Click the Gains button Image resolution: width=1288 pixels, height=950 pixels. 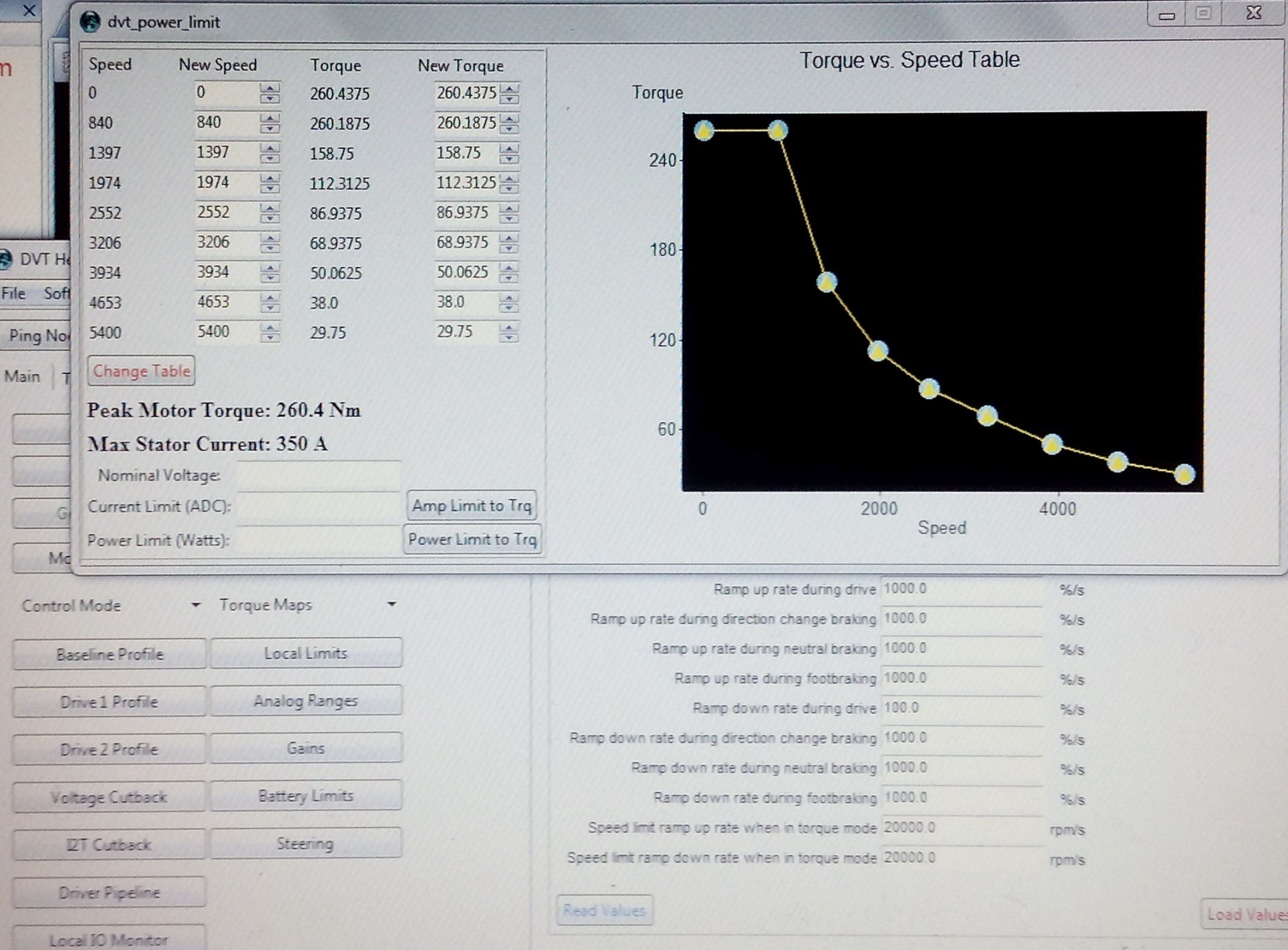306,747
